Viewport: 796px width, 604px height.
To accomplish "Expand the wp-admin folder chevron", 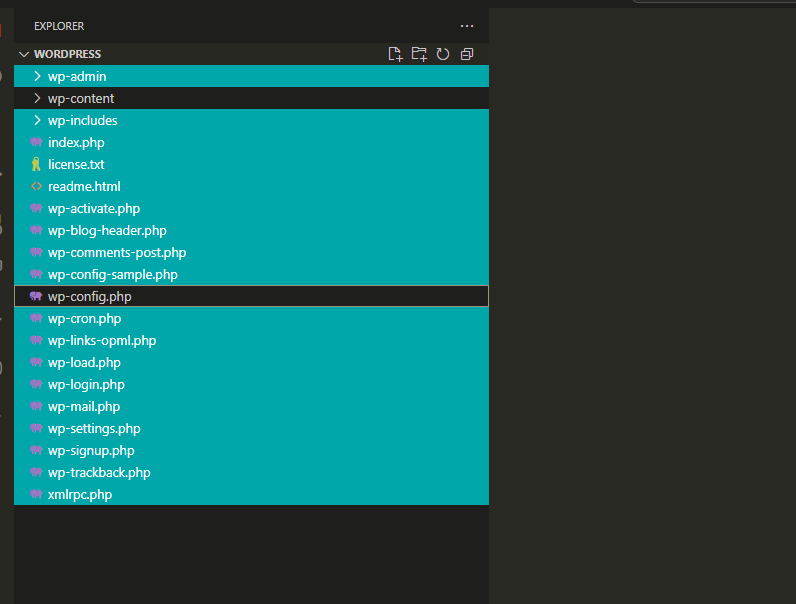I will point(37,76).
